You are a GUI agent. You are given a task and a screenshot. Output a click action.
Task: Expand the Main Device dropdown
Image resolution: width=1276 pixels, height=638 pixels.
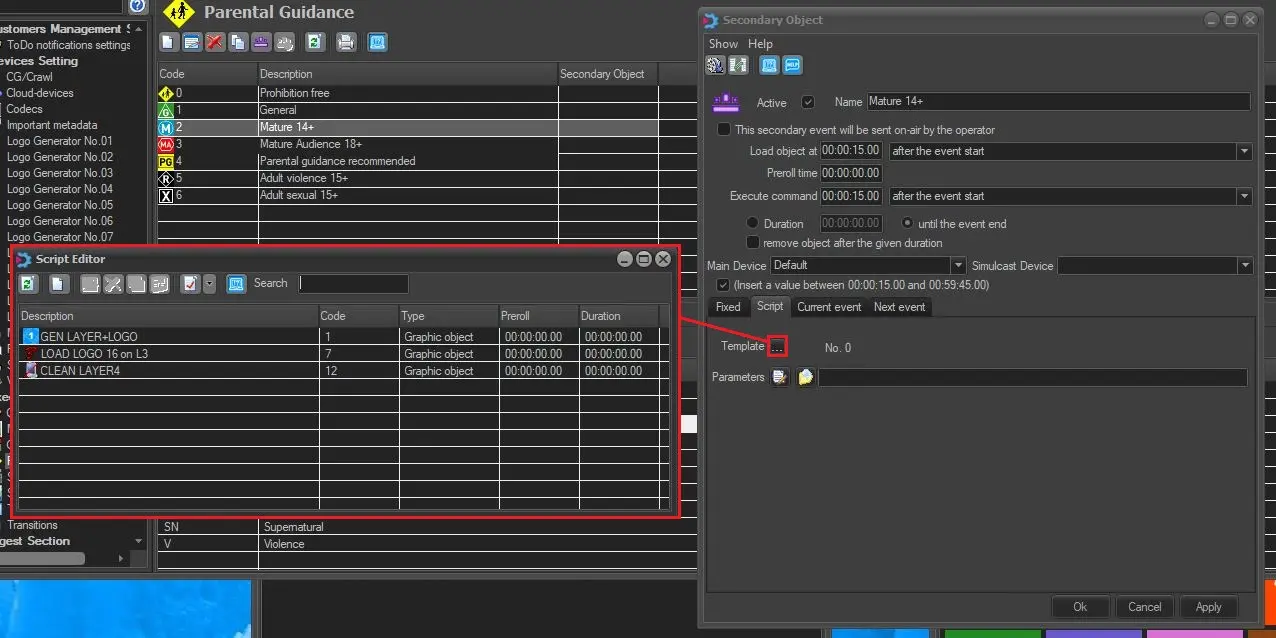958,266
